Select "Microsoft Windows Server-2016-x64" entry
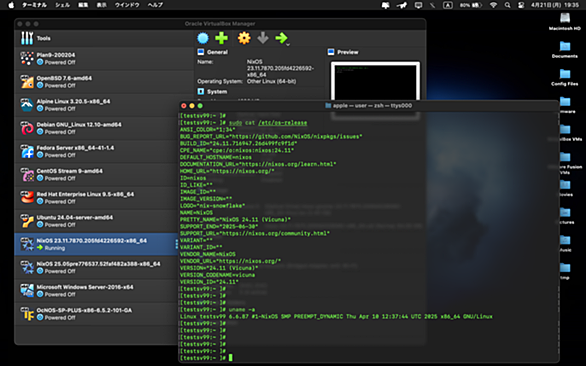586x366 pixels. (x=85, y=287)
